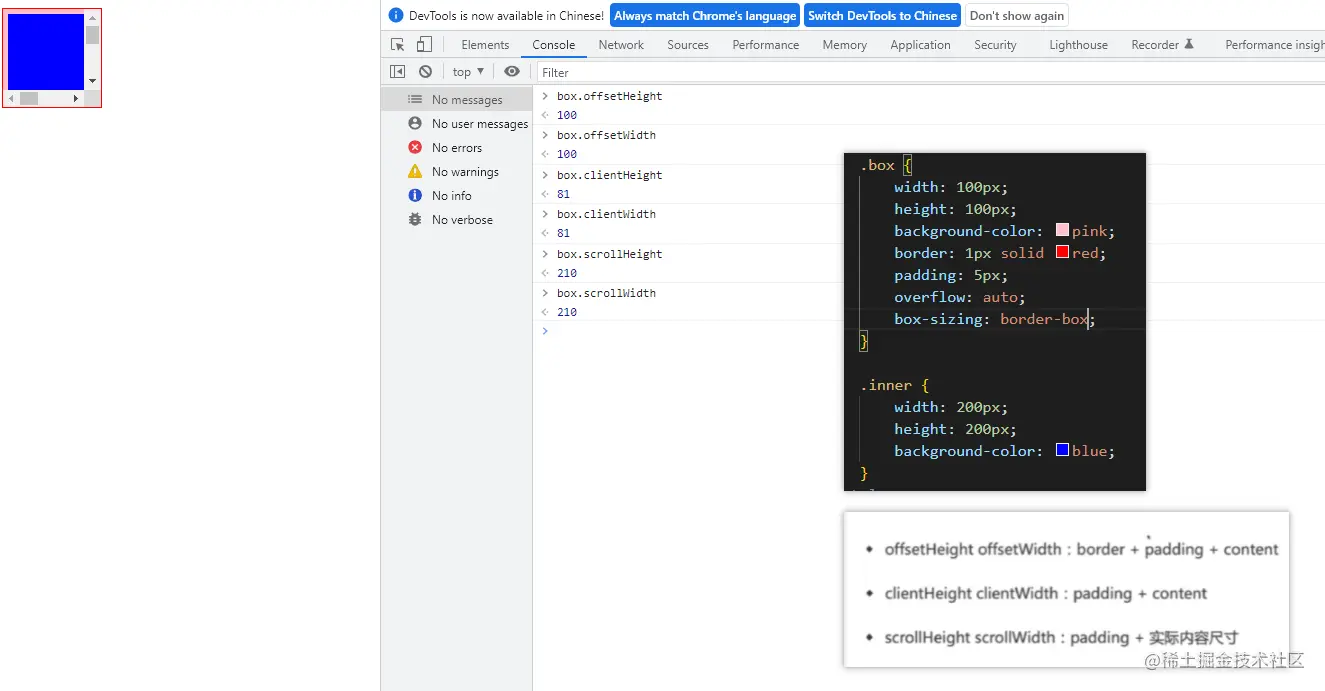The width and height of the screenshot is (1325, 691).
Task: Open the top context dropdown
Action: coord(468,72)
